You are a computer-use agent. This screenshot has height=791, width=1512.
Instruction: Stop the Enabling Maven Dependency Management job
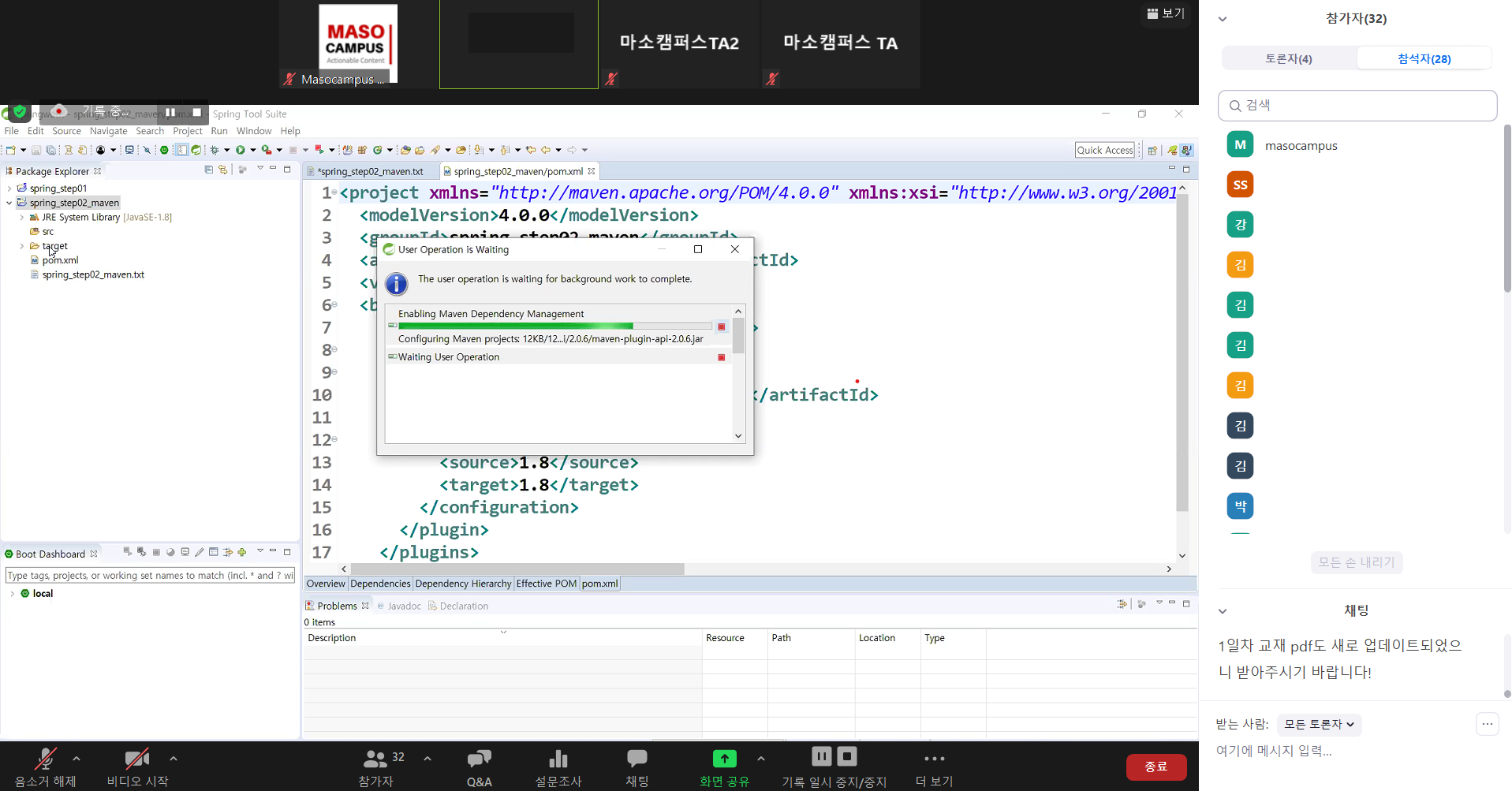coord(721,326)
